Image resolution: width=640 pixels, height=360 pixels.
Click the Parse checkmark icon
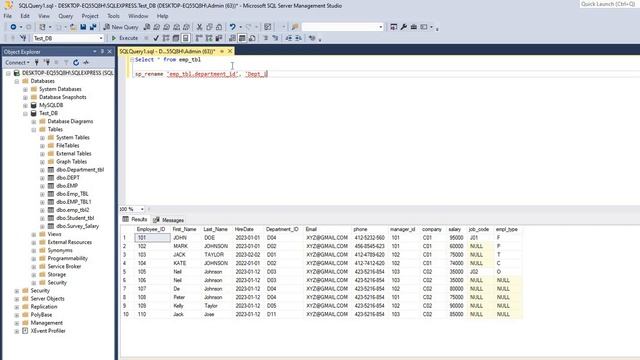pyautogui.click(x=156, y=38)
